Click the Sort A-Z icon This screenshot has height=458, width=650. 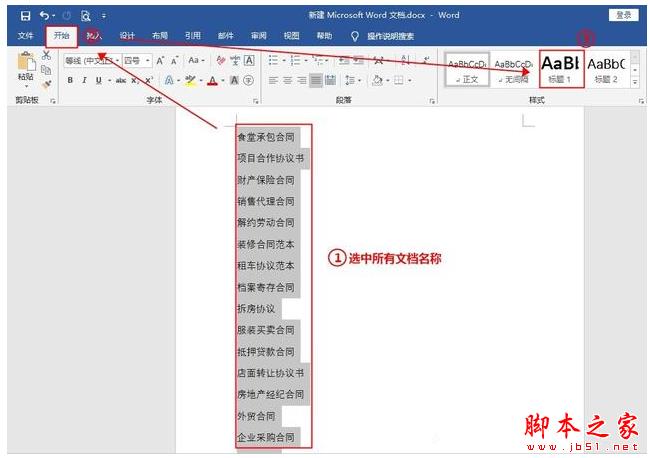[x=405, y=61]
